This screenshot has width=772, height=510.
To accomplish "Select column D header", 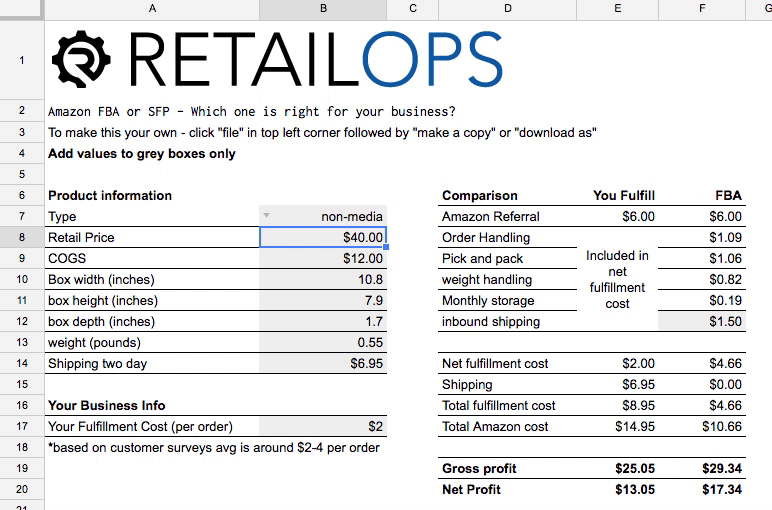I will pyautogui.click(x=508, y=8).
